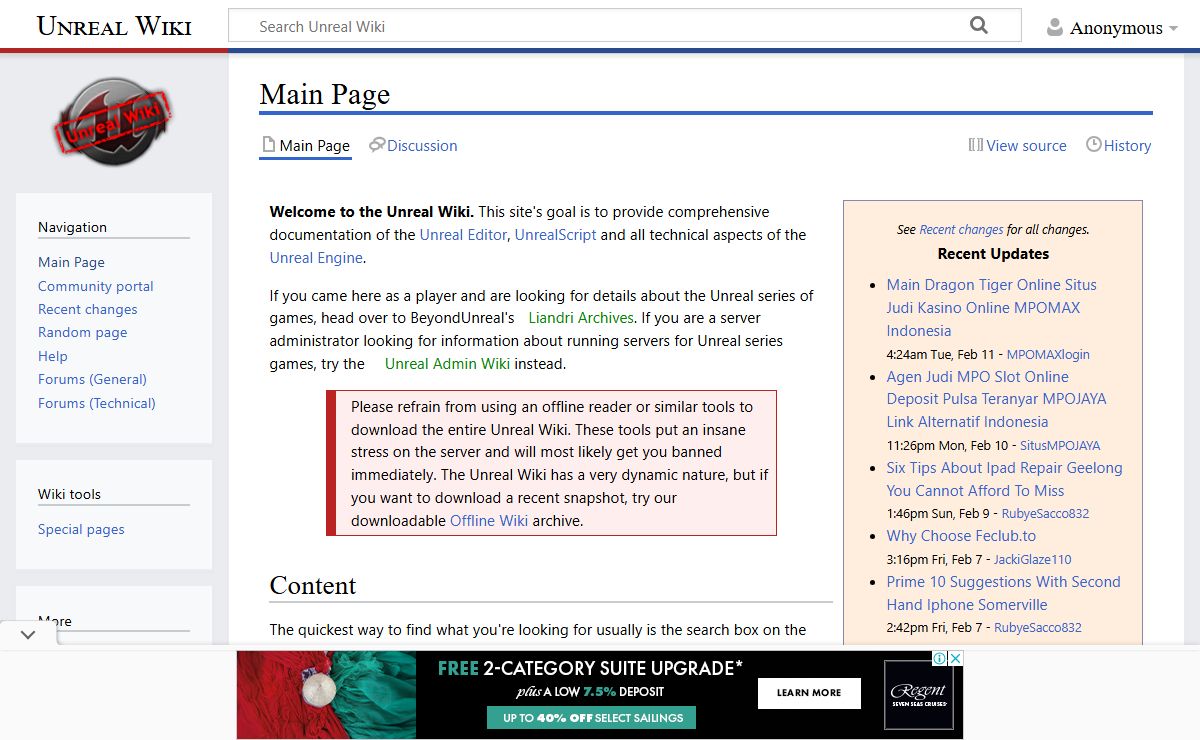This screenshot has width=1200, height=740.
Task: Click the search magnifier icon
Action: pyautogui.click(x=979, y=26)
